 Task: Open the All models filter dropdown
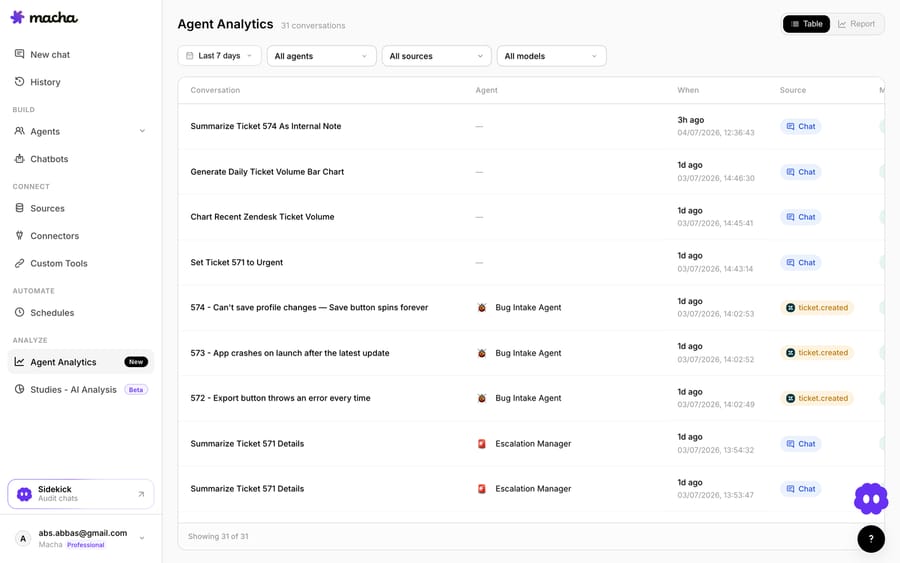click(551, 56)
